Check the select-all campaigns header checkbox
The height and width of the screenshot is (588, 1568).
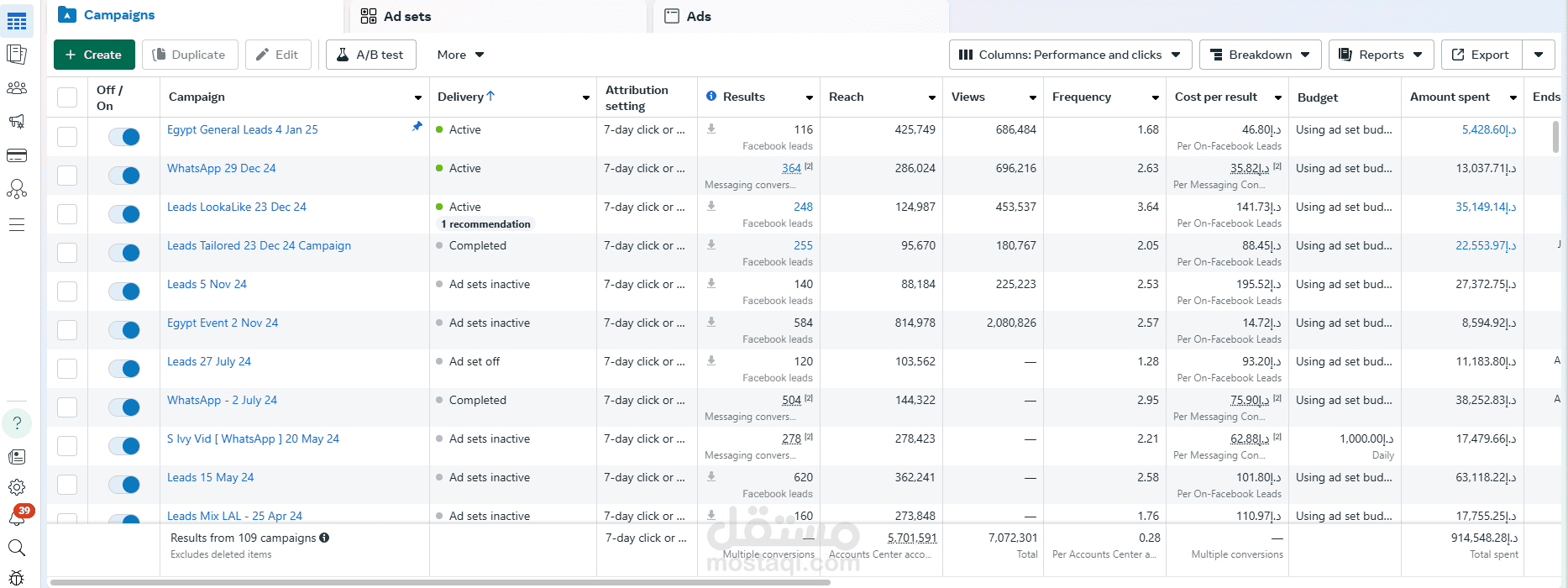pos(67,97)
